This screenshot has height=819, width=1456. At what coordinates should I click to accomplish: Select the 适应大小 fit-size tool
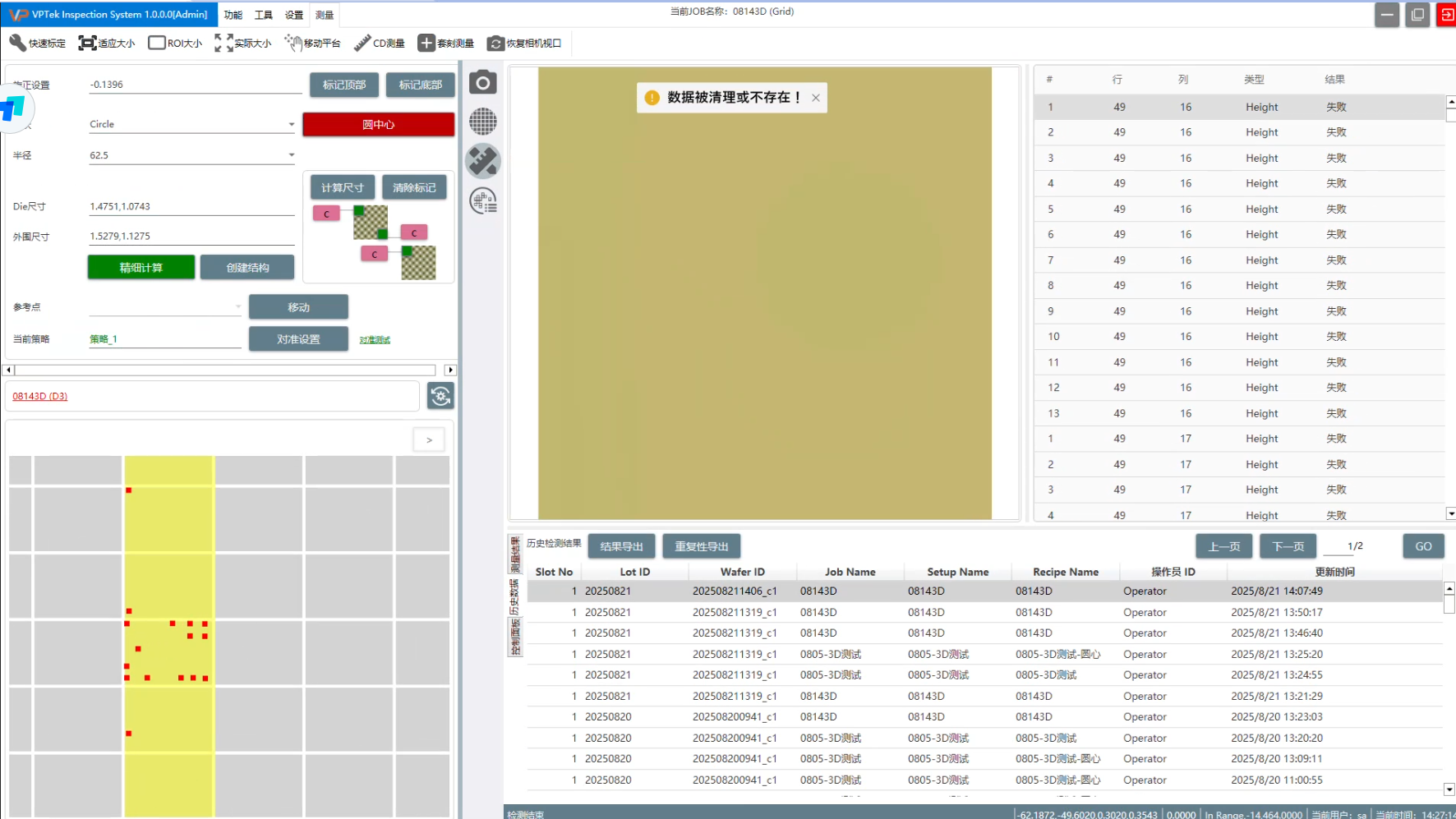click(87, 43)
